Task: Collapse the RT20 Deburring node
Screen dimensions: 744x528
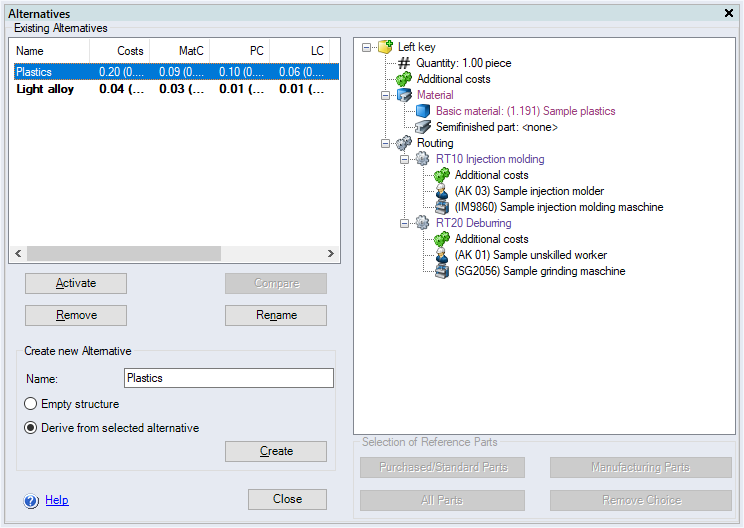Action: pyautogui.click(x=405, y=223)
